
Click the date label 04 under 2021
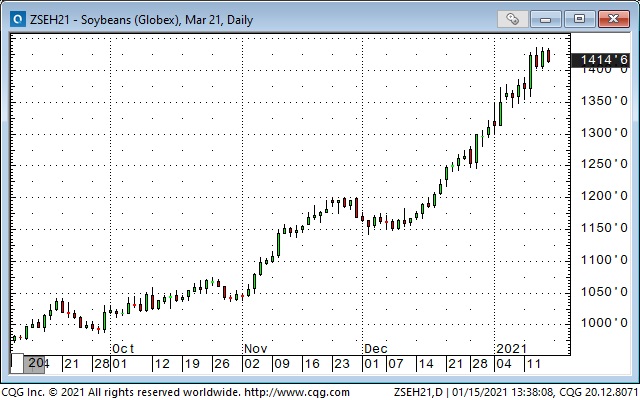tap(504, 364)
